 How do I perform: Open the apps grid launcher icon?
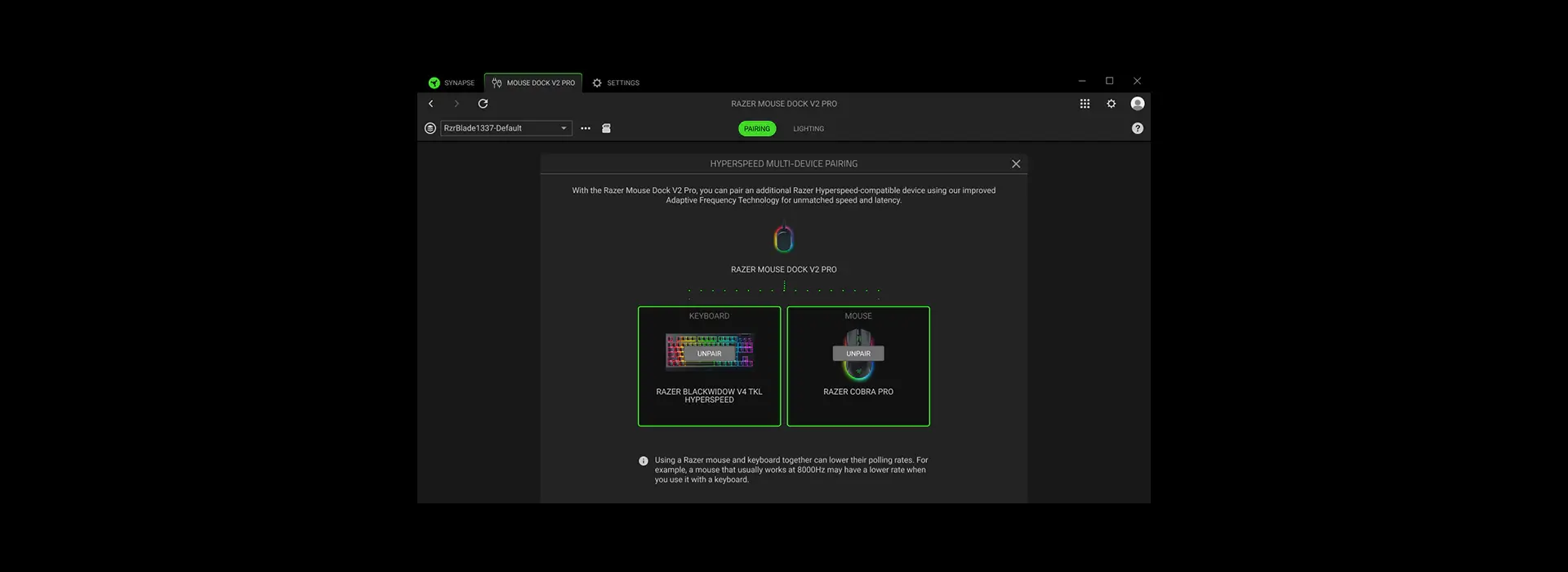[1085, 104]
